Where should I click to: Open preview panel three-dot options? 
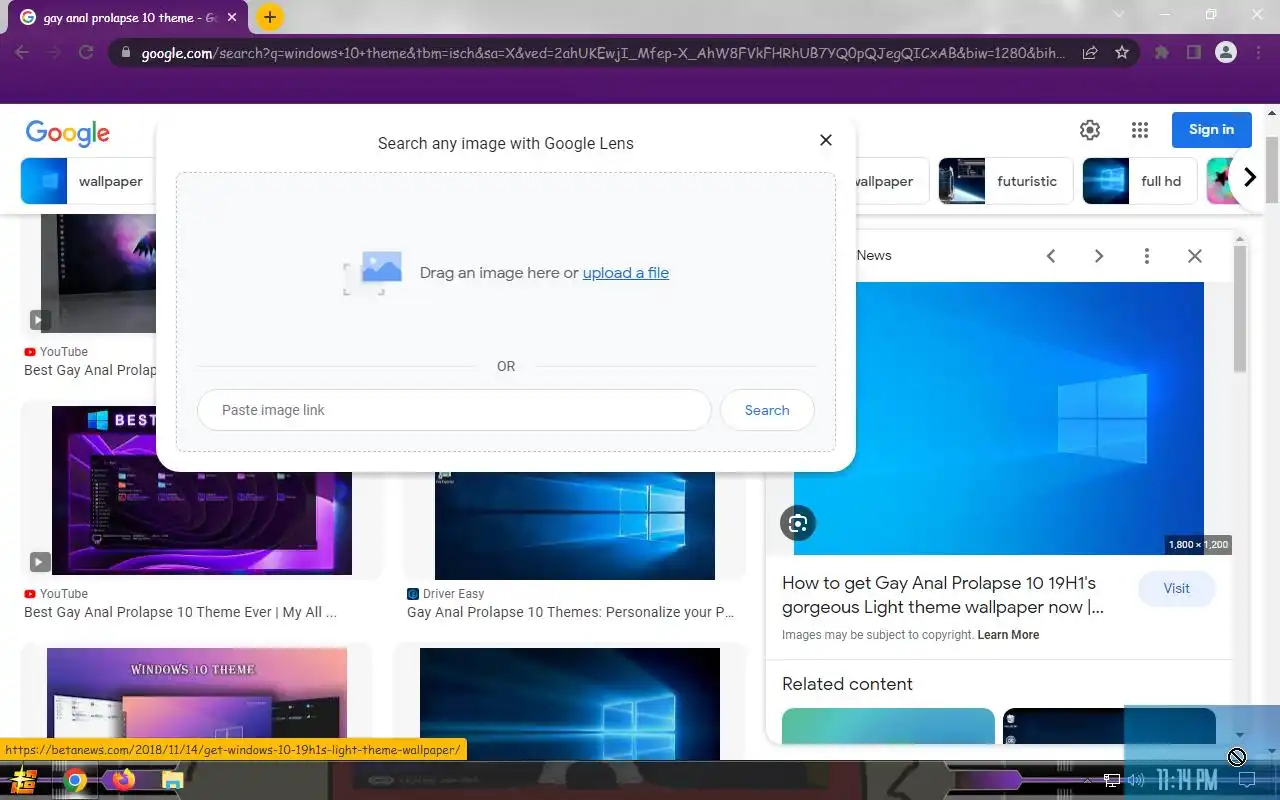[x=1147, y=256]
